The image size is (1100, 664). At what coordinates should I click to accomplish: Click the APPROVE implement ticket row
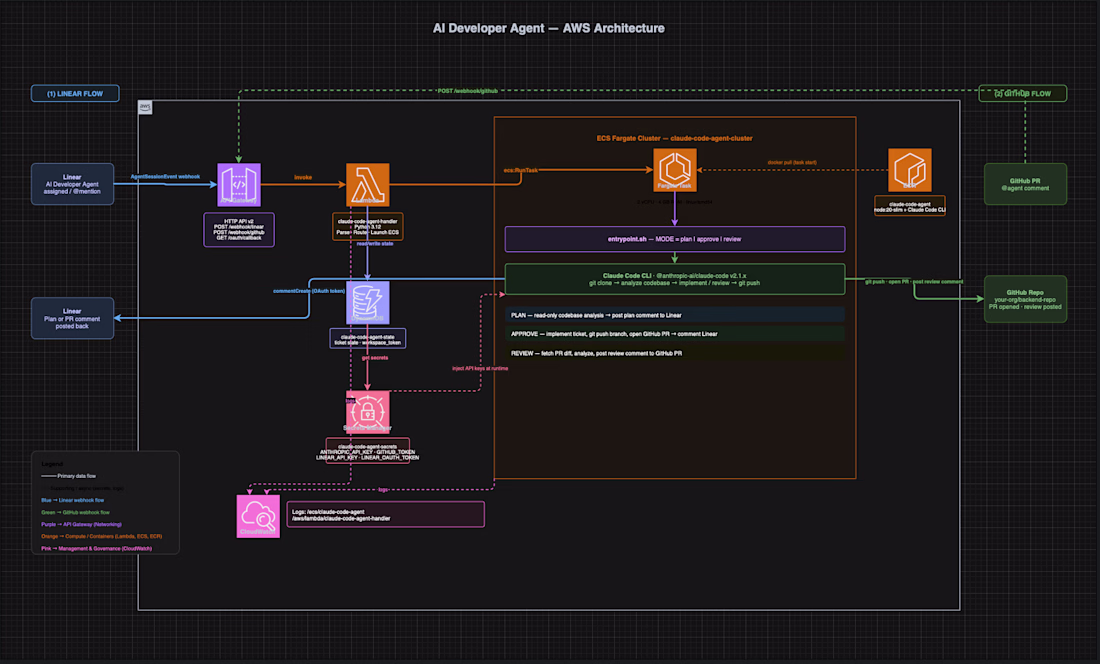[x=675, y=334]
